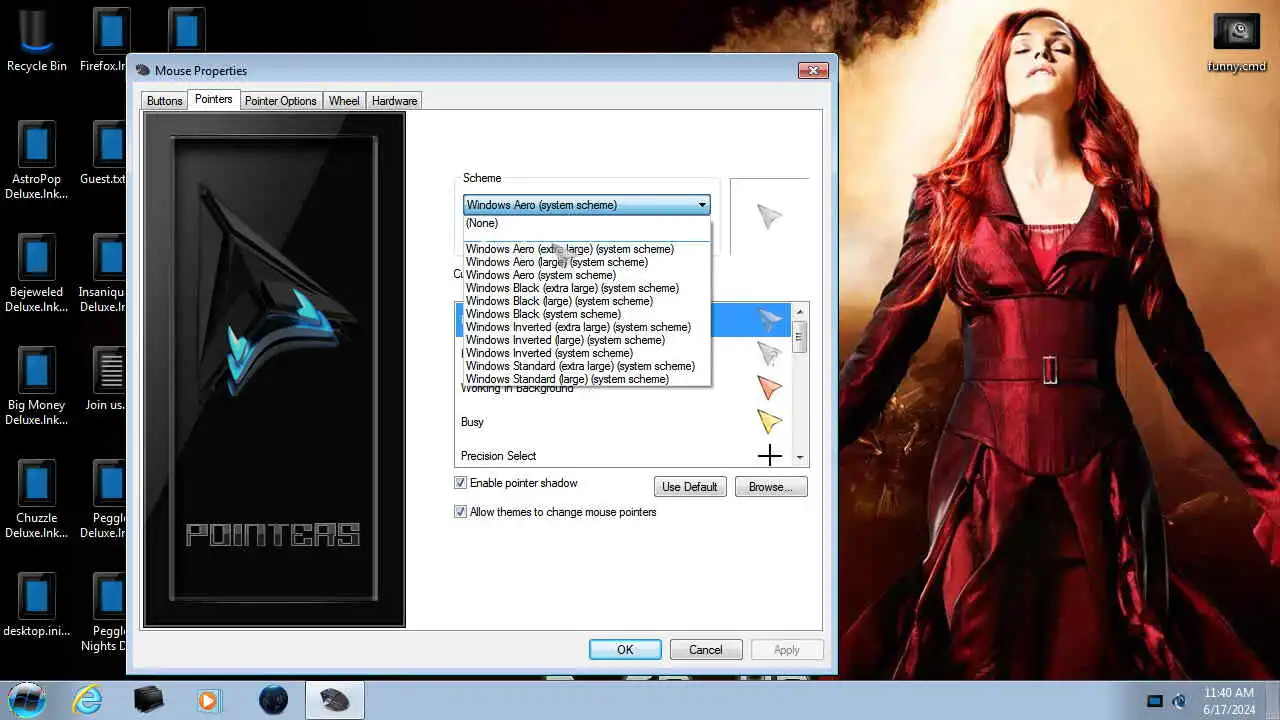Screen dimensions: 1280x720
Task: Select the Firefox shortcut on desktop
Action: (x=110, y=40)
